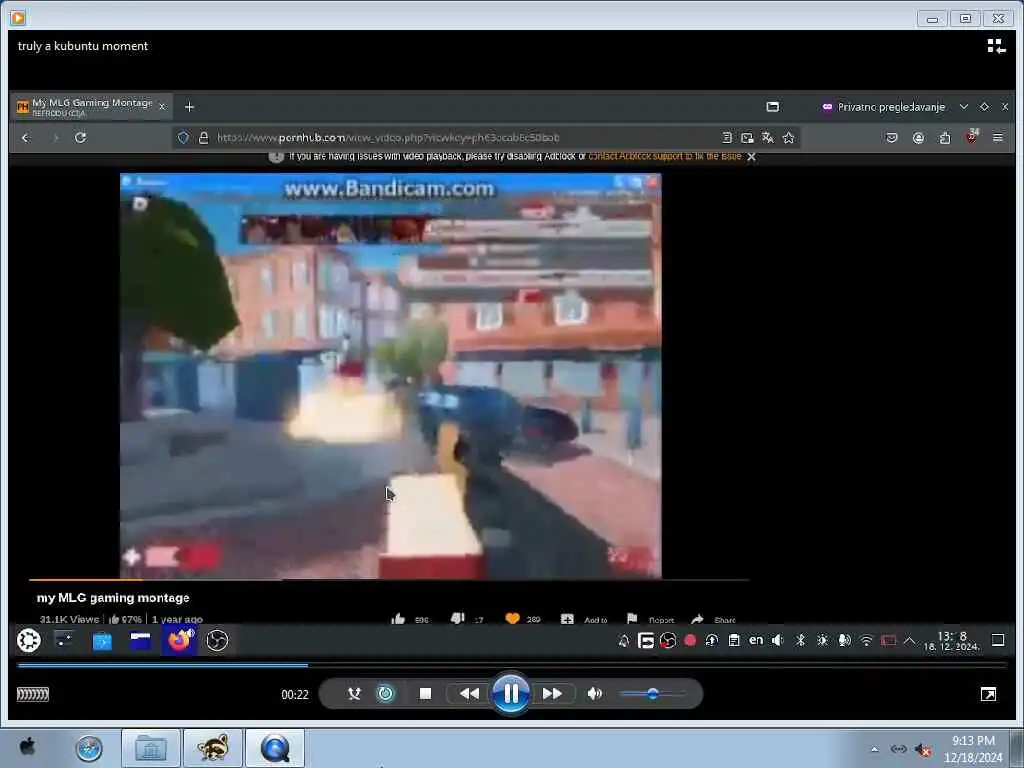This screenshot has width=1024, height=768.
Task: Select the 'My MLG Gaming Montage' Firefox tab
Action: pyautogui.click(x=91, y=106)
